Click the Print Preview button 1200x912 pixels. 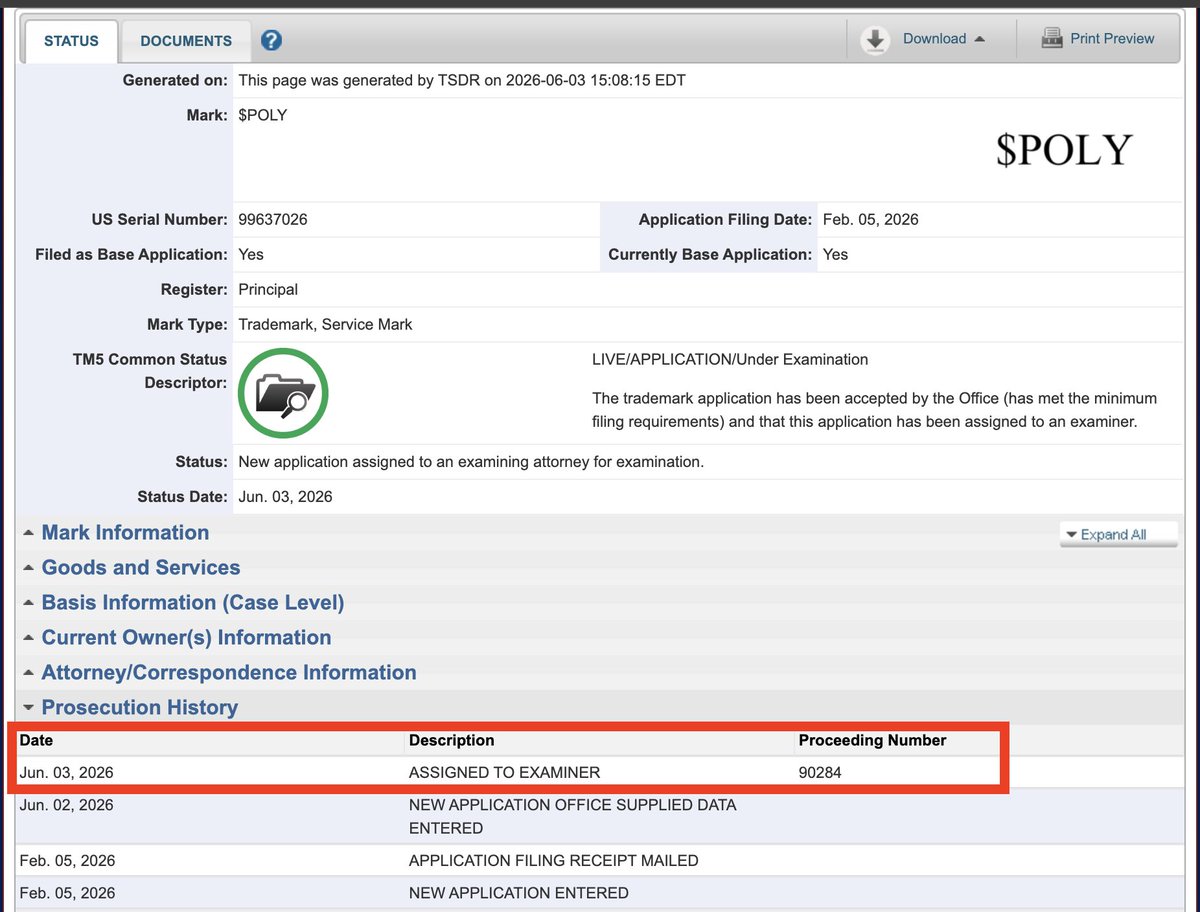click(1097, 39)
